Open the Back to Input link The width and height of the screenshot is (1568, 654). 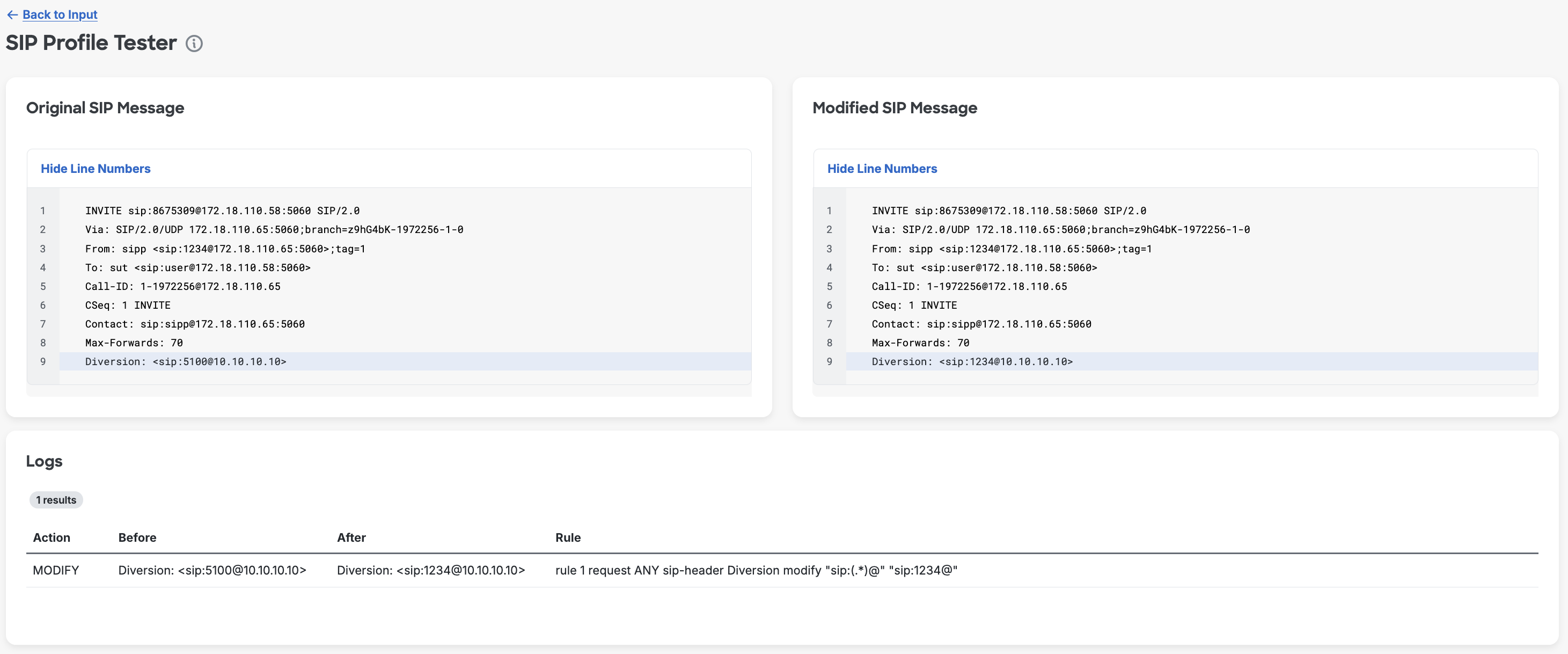[60, 14]
